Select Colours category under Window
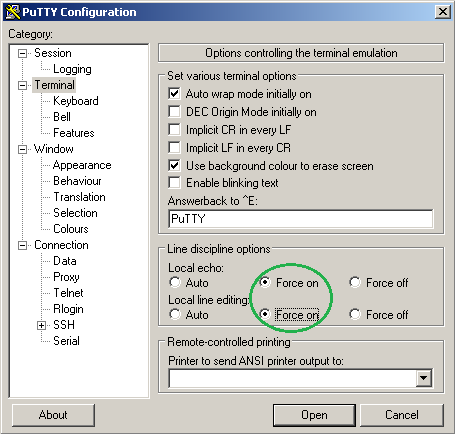 (71, 229)
